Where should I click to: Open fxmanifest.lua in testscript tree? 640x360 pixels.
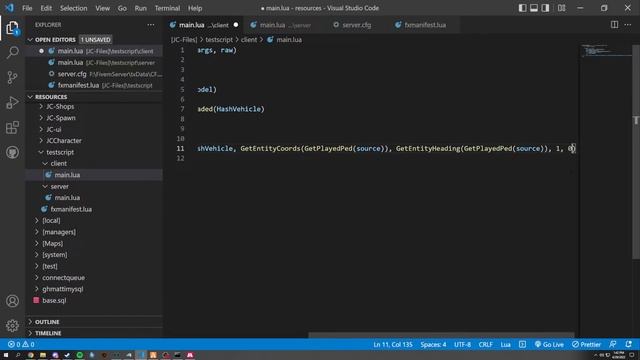tap(71, 209)
